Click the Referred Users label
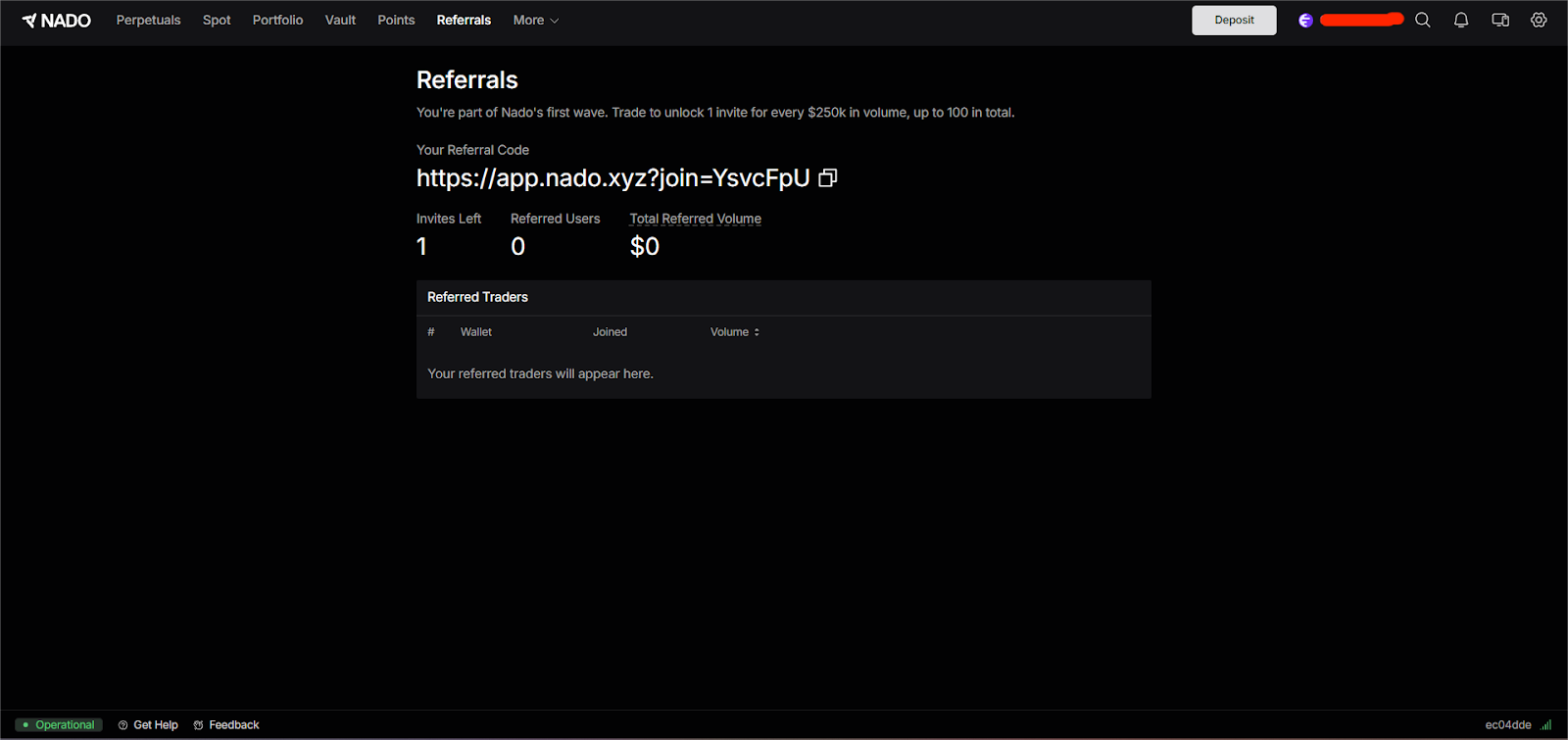 555,219
